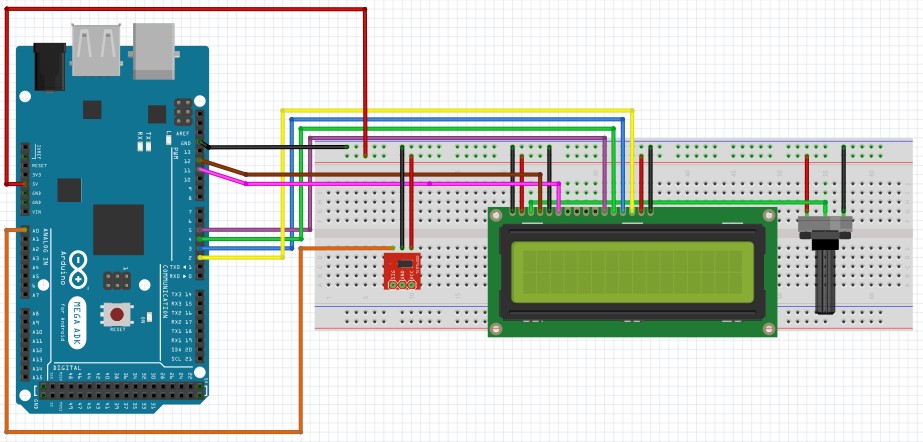923x442 pixels.
Task: Click the purple wire from pin 5
Action: 457,138
